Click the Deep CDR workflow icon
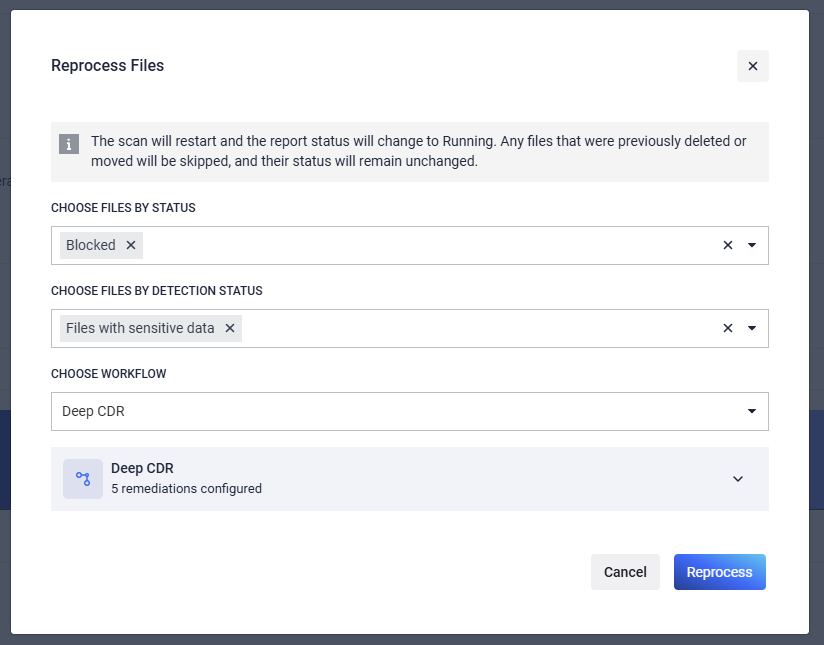The height and width of the screenshot is (645, 824). click(x=83, y=479)
